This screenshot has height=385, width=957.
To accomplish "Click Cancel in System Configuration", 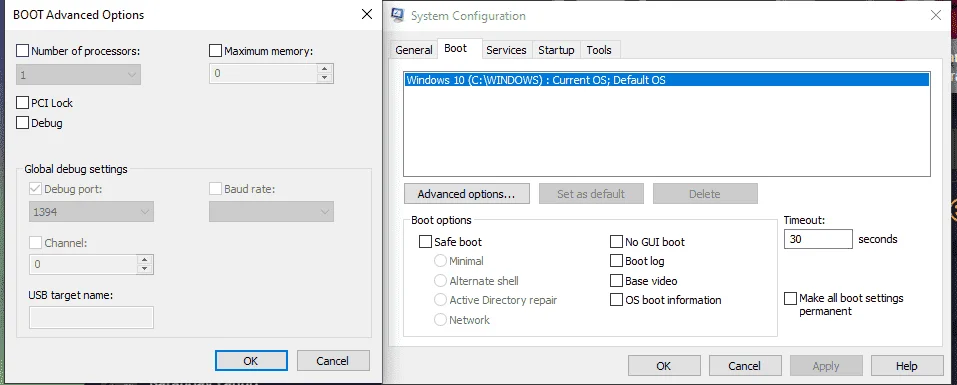I will pyautogui.click(x=745, y=366).
